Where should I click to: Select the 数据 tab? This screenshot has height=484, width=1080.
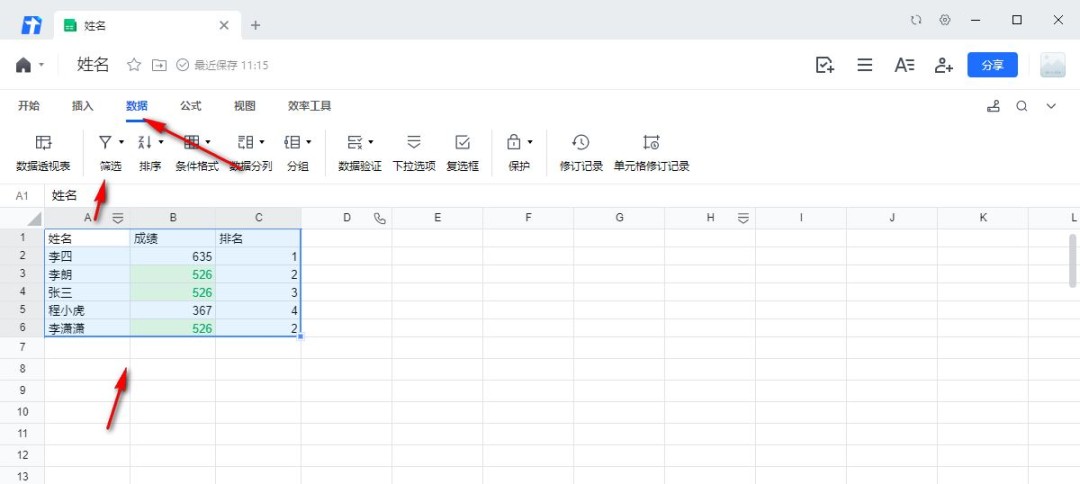pos(136,106)
